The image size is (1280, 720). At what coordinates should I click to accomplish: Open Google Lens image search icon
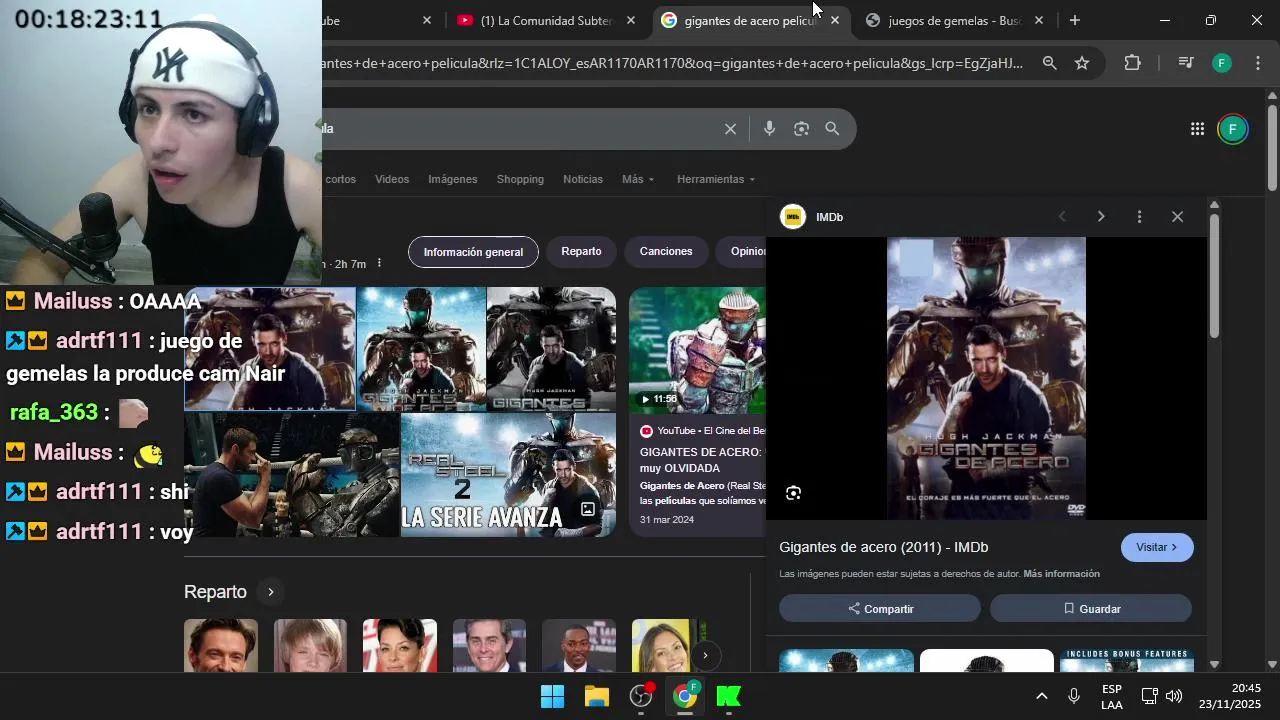[x=801, y=129]
